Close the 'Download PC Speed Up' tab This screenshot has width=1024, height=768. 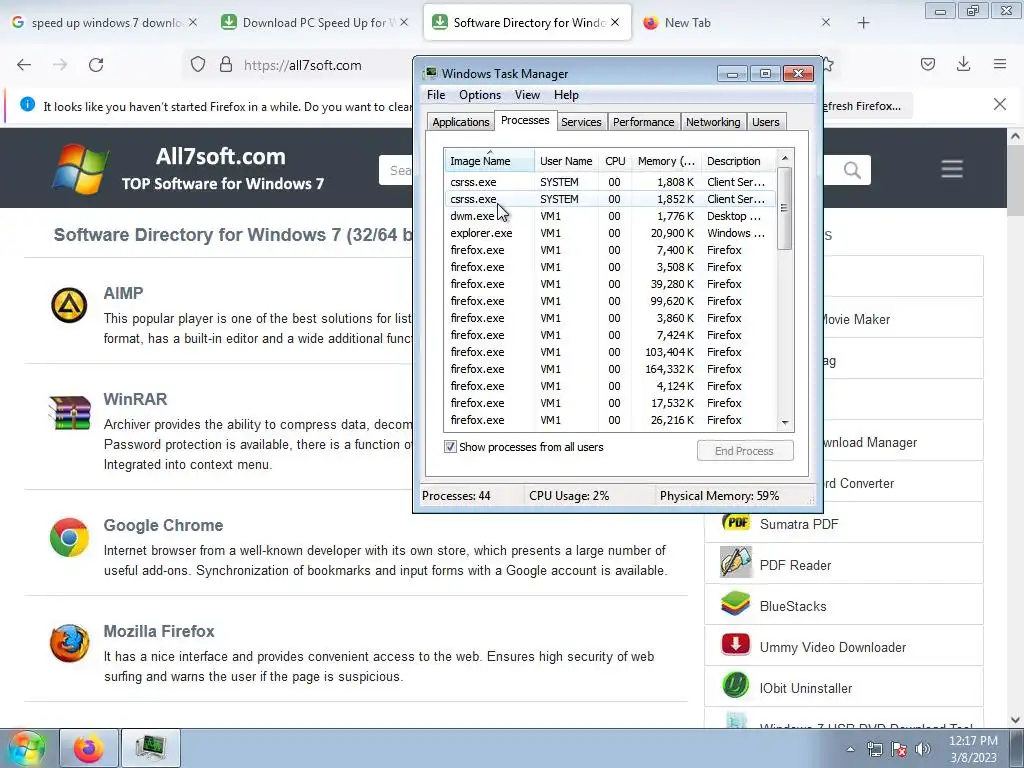404,22
